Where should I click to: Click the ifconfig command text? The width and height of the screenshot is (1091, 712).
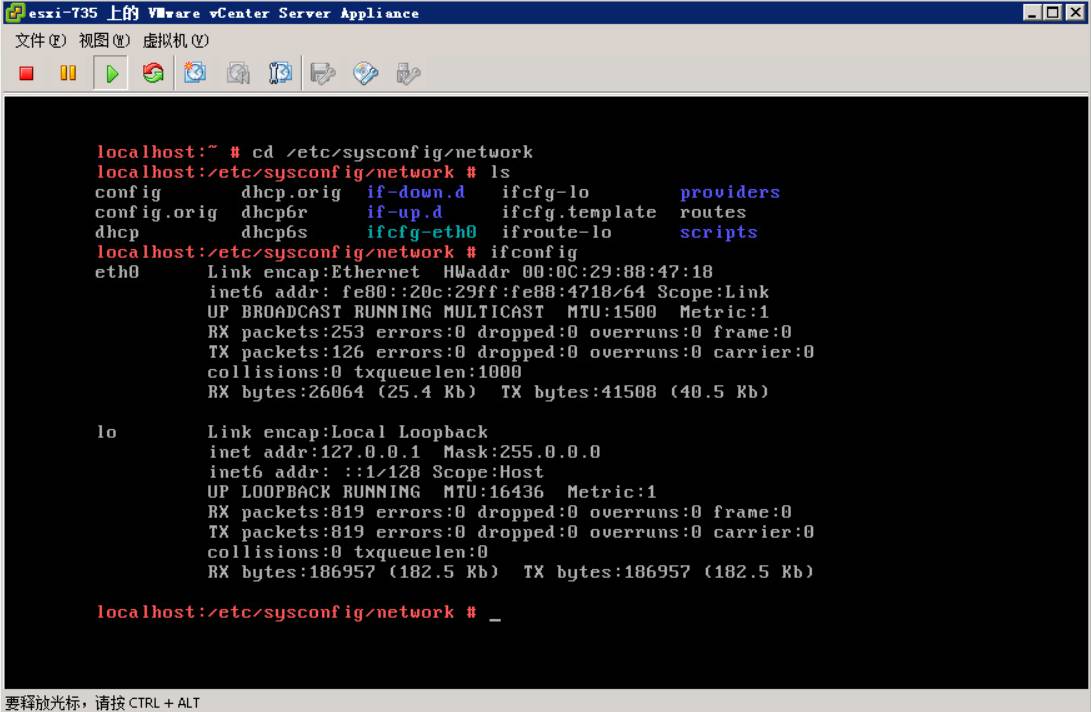pos(534,253)
